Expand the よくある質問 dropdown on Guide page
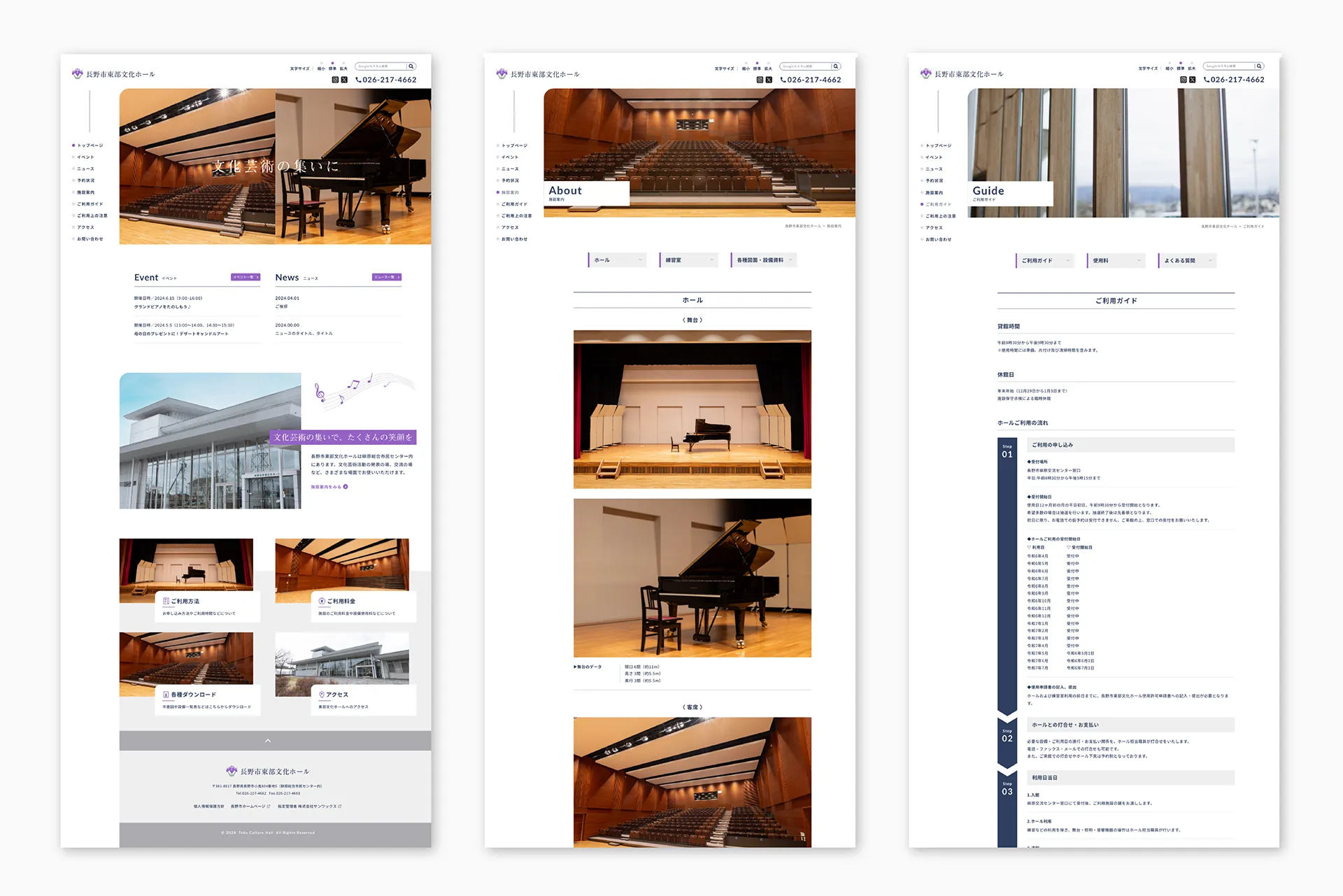 click(1187, 261)
